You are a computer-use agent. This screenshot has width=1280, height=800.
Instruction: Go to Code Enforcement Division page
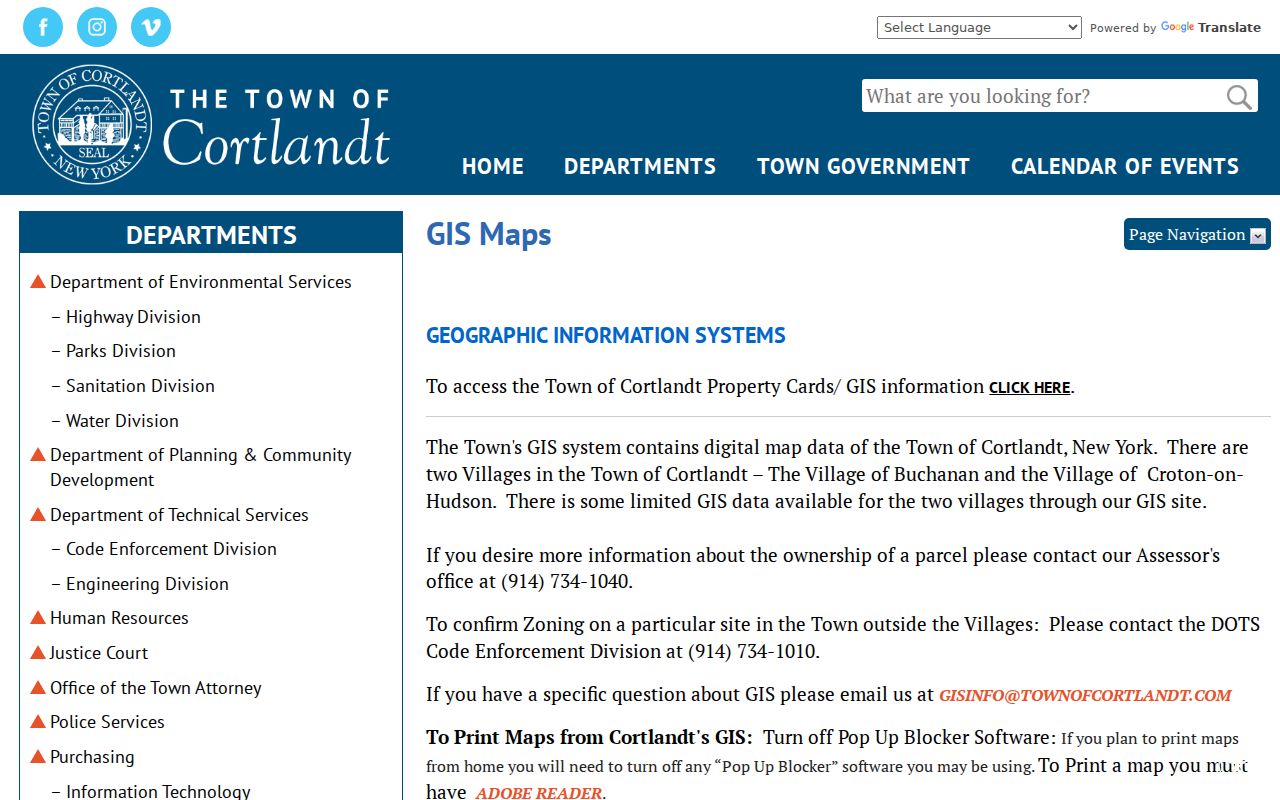tap(171, 549)
